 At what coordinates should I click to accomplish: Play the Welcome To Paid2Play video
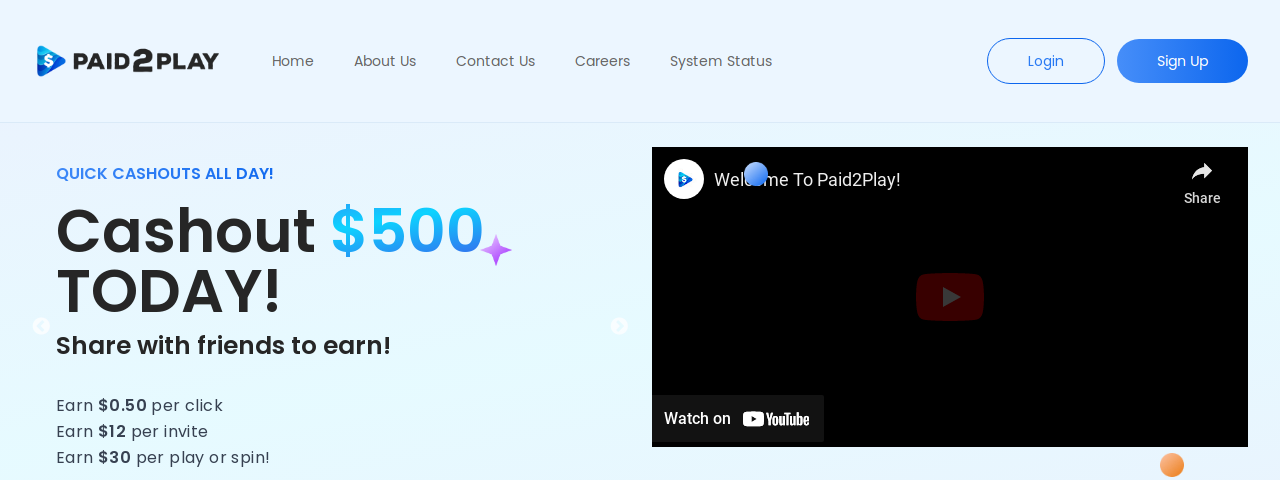(x=950, y=297)
